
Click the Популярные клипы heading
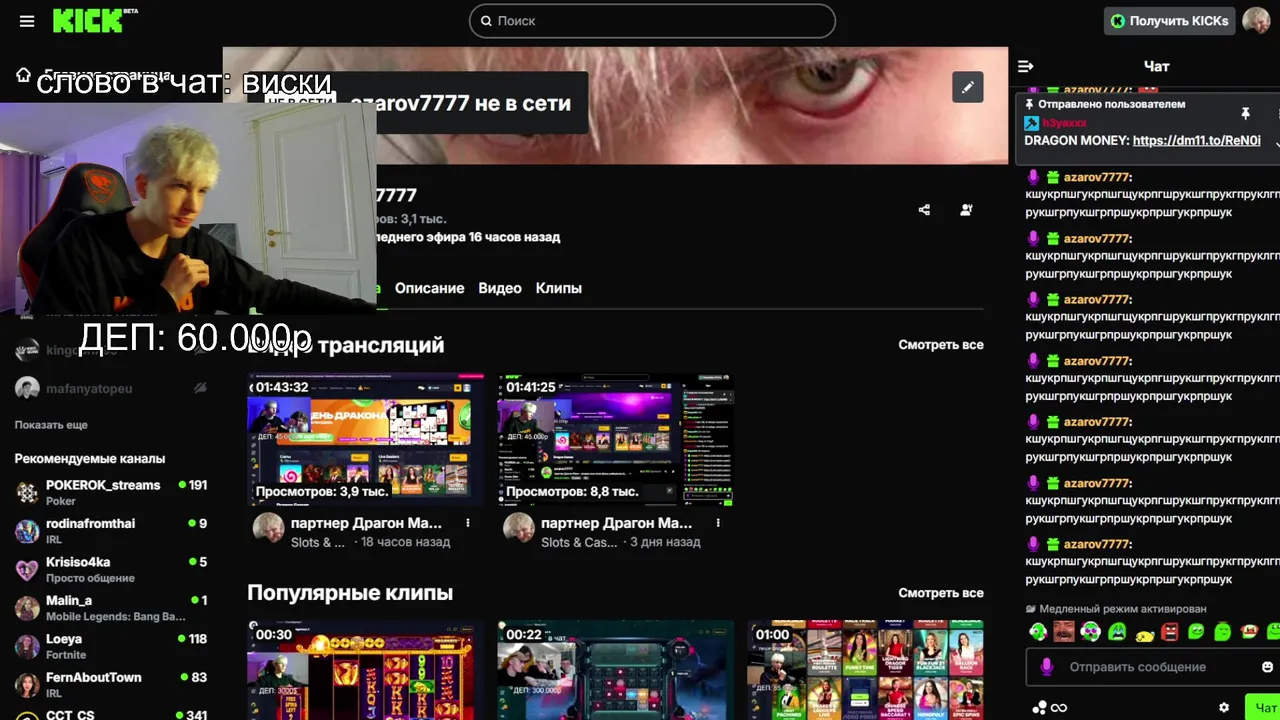pyautogui.click(x=350, y=593)
